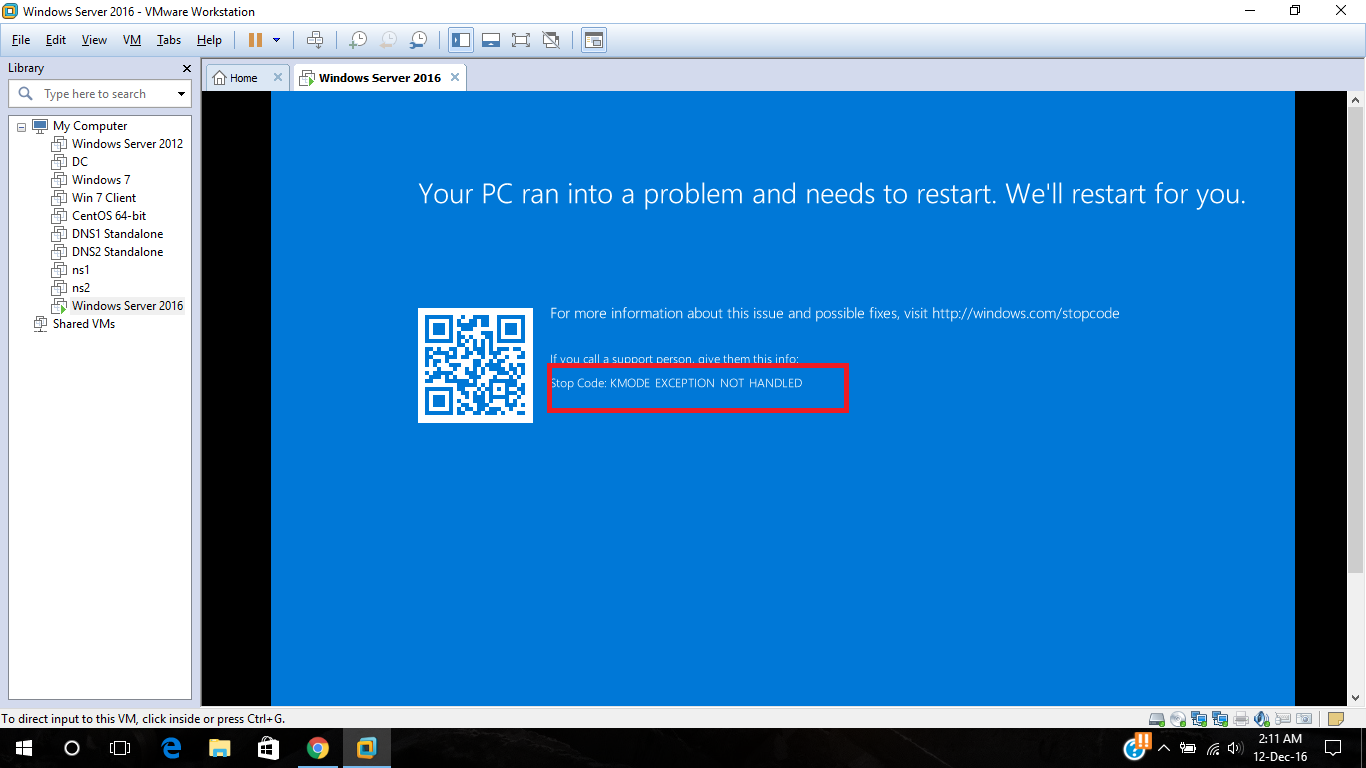
Task: Close the Home tab
Action: click(278, 77)
